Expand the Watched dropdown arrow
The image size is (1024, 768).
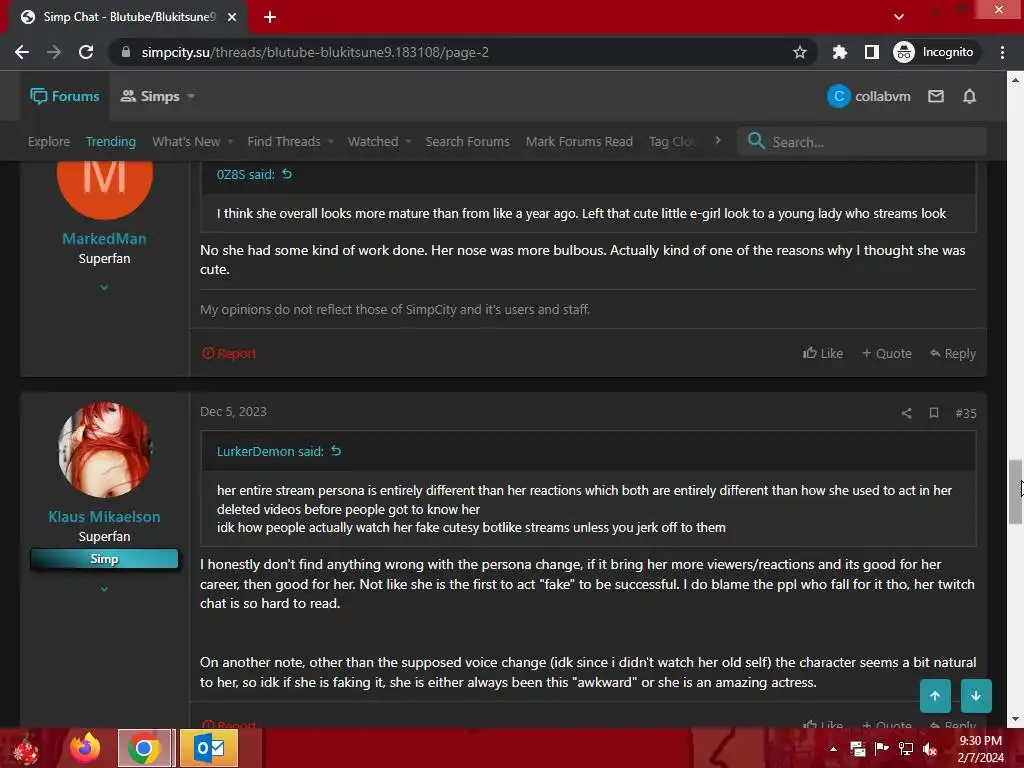click(408, 141)
